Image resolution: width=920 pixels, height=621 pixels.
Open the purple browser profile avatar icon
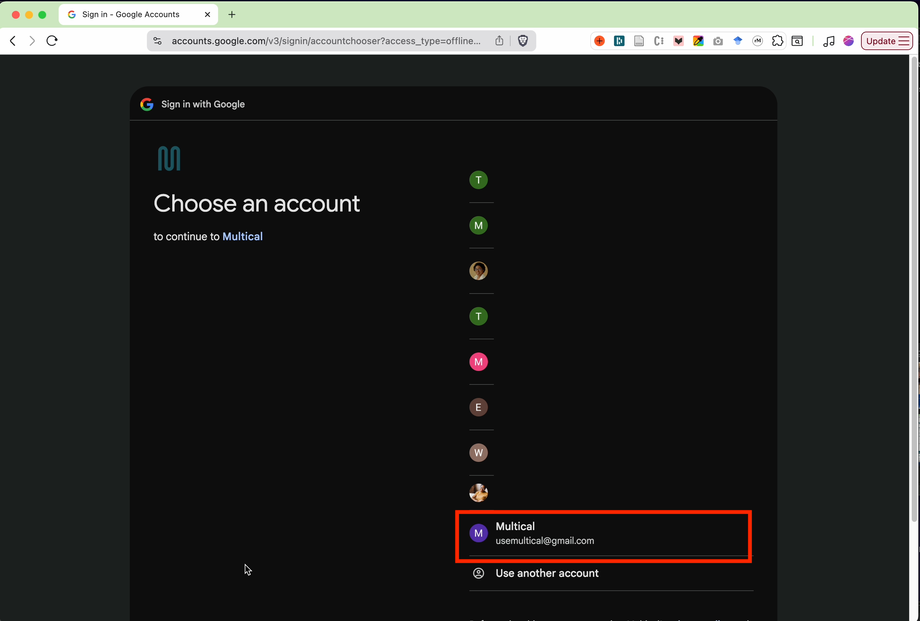[x=848, y=40]
